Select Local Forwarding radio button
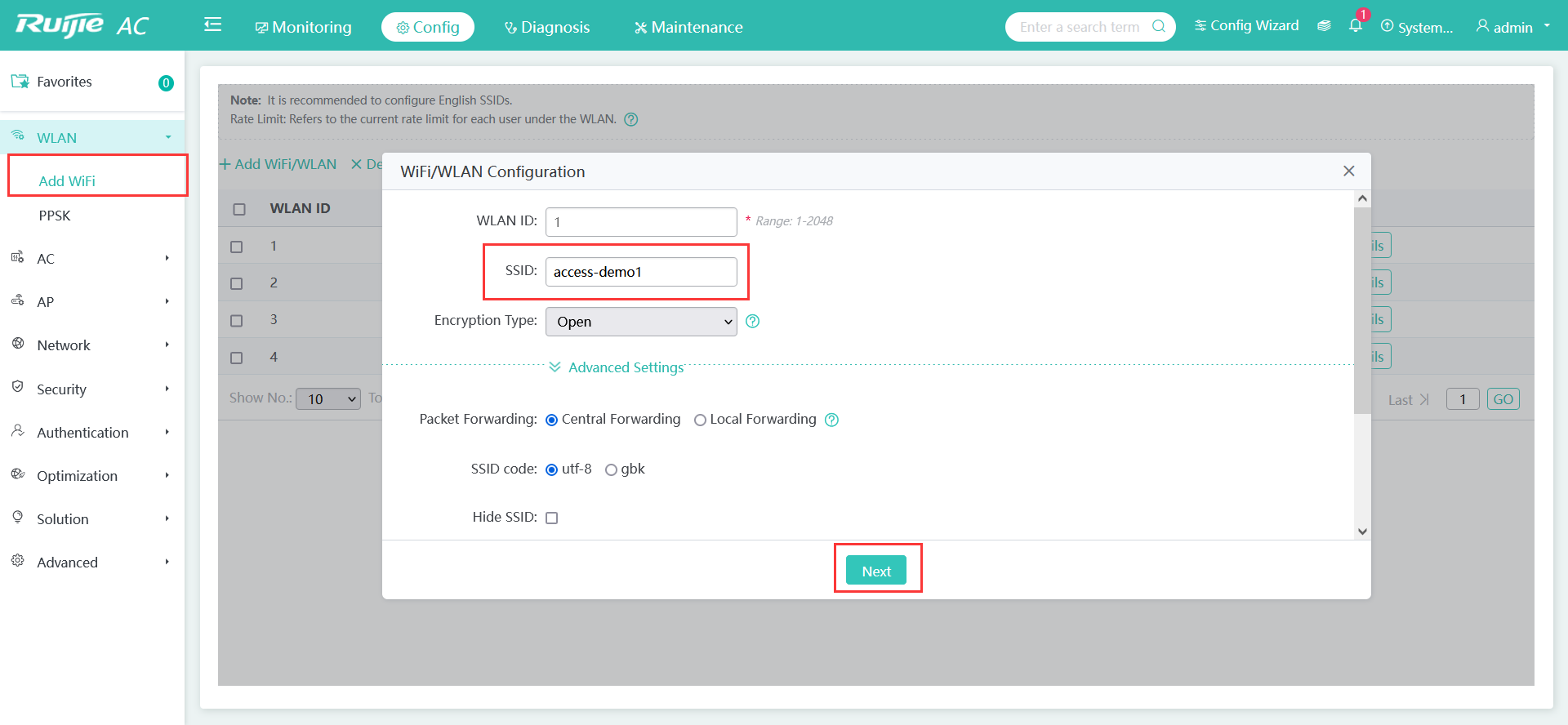The height and width of the screenshot is (725, 1568). click(700, 420)
